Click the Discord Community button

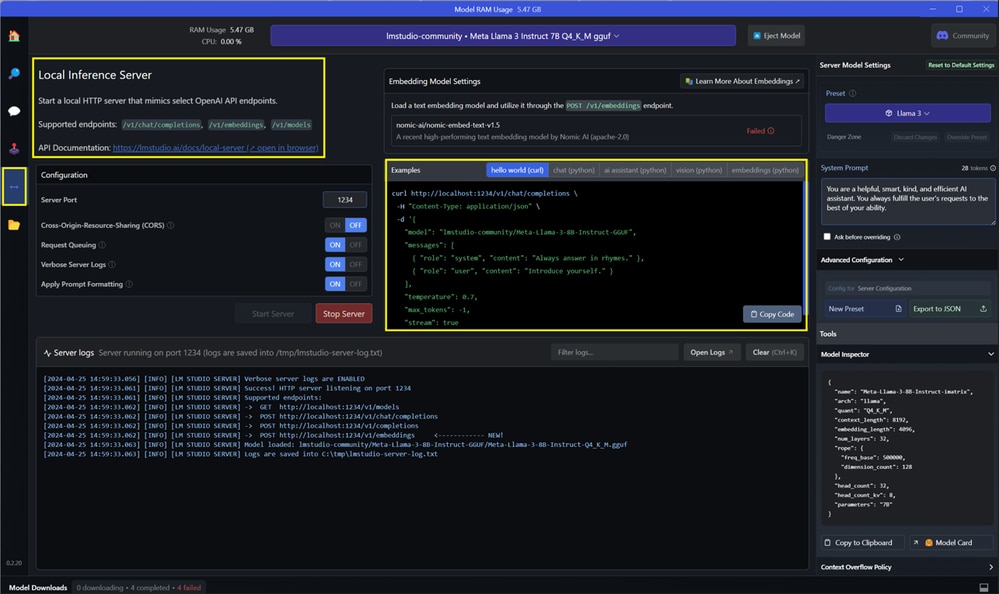click(x=963, y=36)
